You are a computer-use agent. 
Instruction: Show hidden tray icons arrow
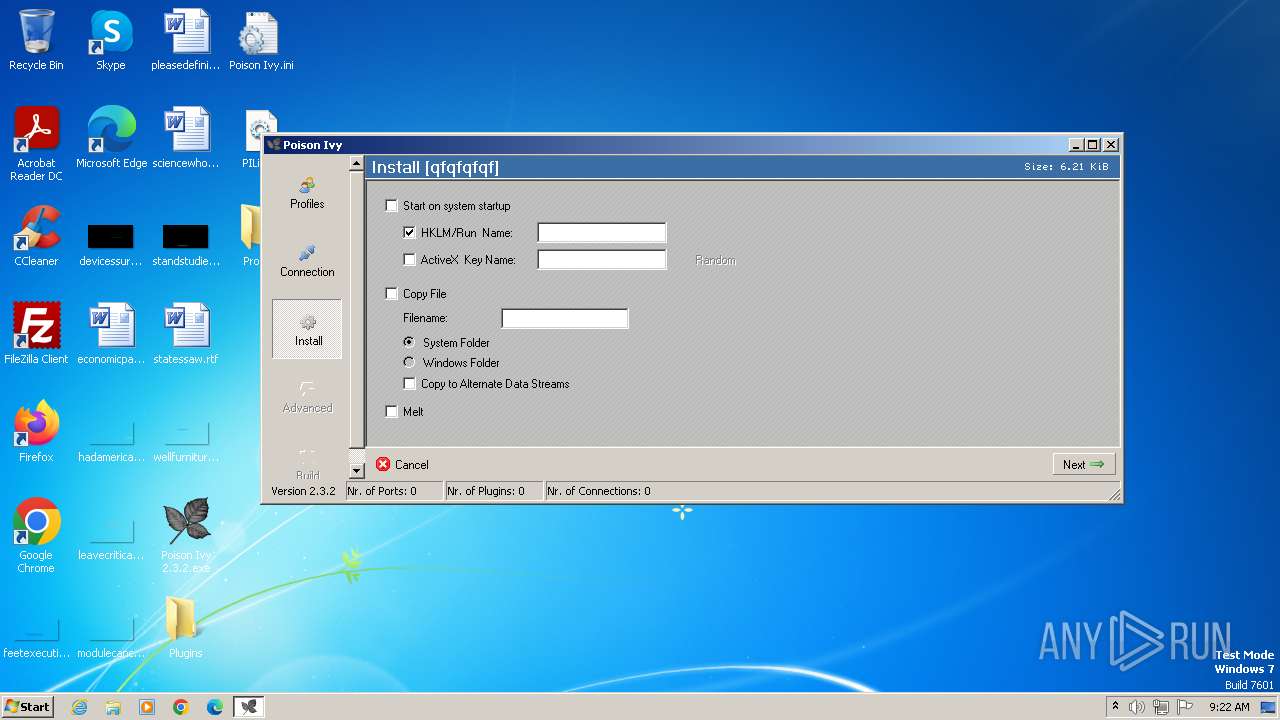1115,706
